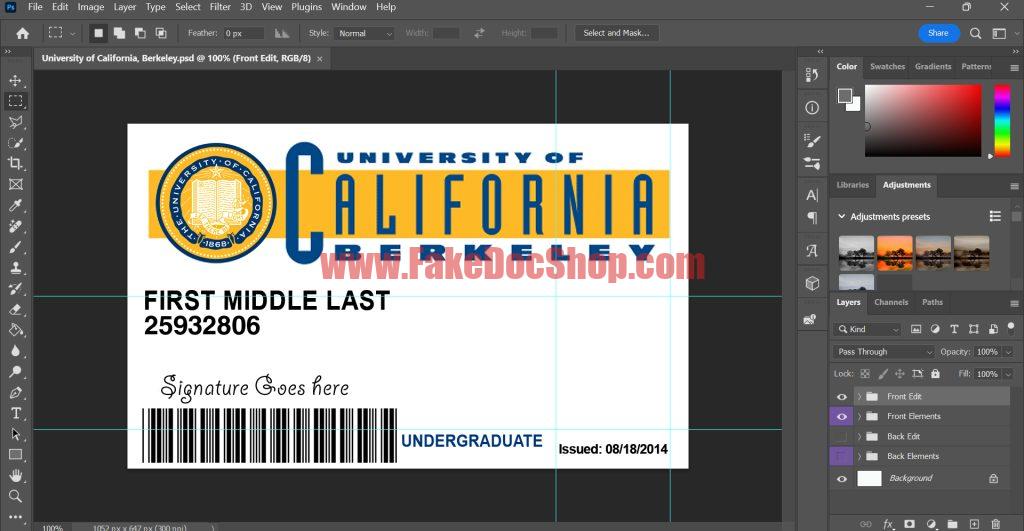Pick a color in the red color field

(x=923, y=120)
